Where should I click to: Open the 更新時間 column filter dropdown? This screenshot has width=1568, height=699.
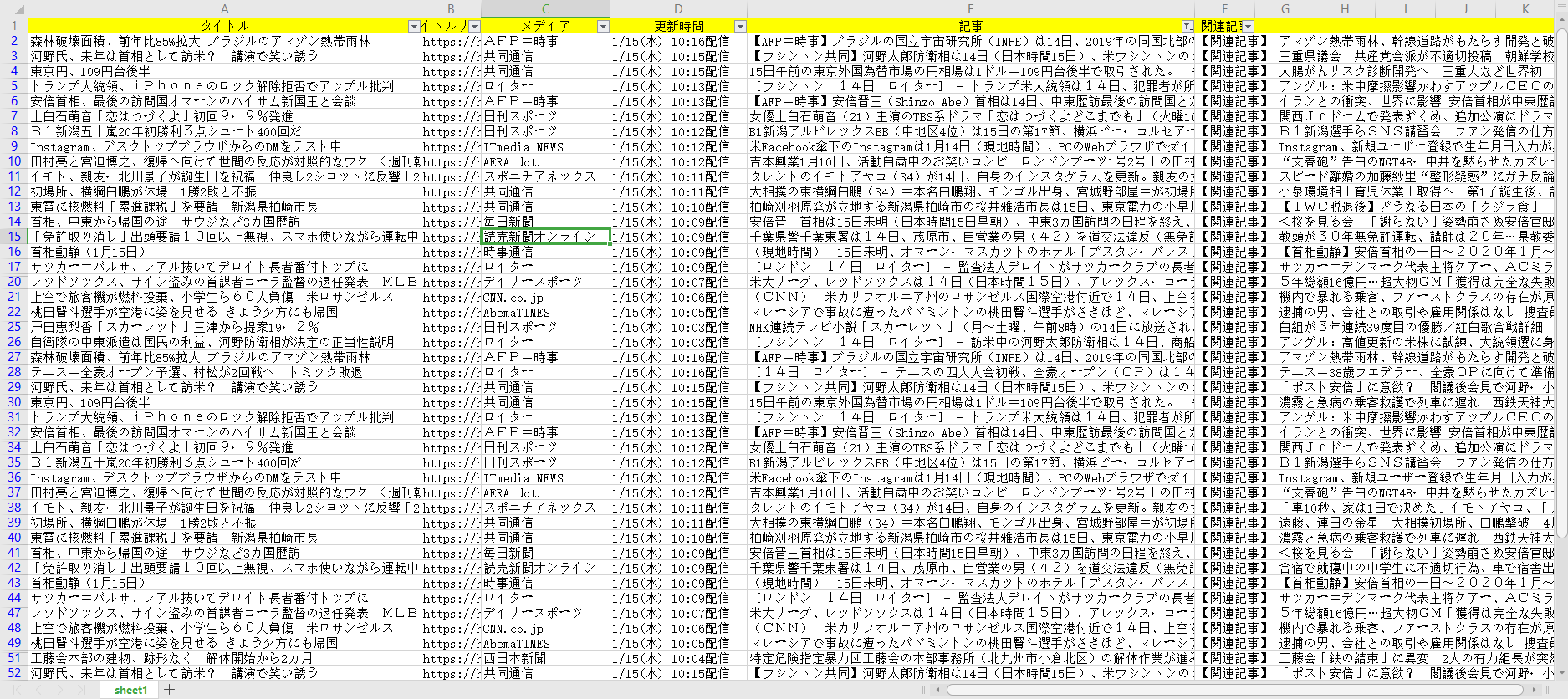click(x=740, y=27)
